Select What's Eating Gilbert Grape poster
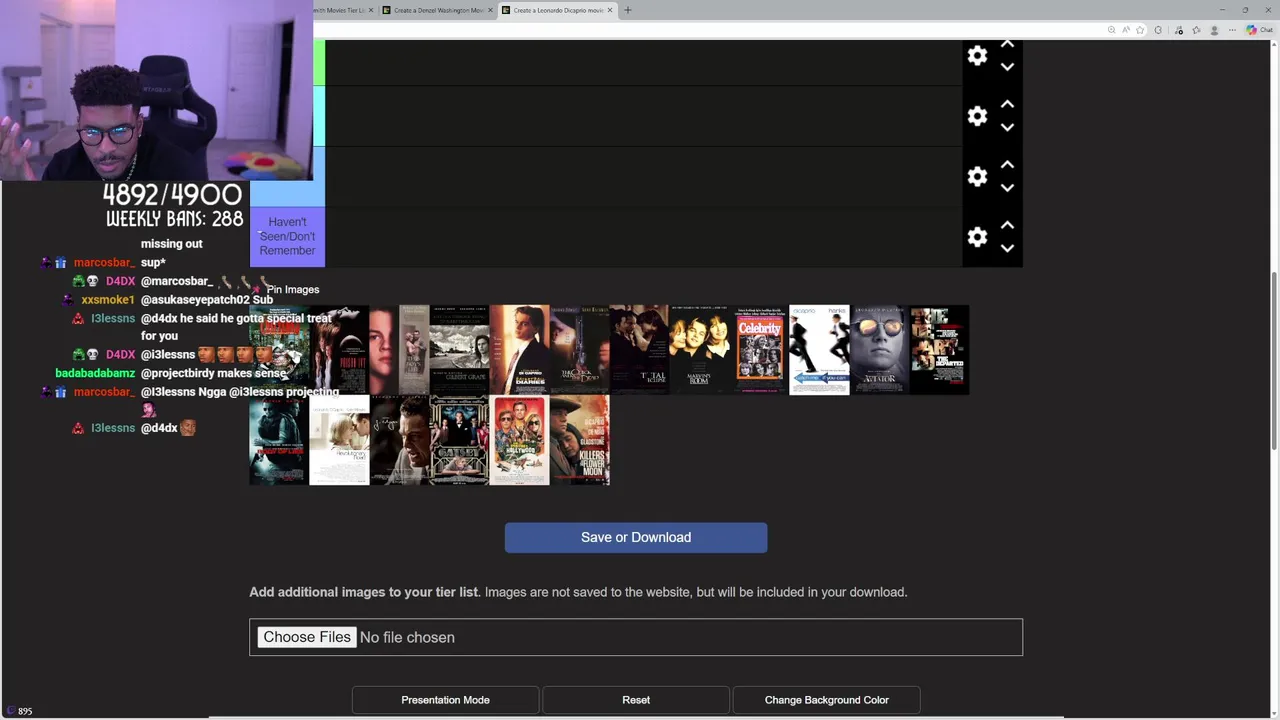 (459, 350)
